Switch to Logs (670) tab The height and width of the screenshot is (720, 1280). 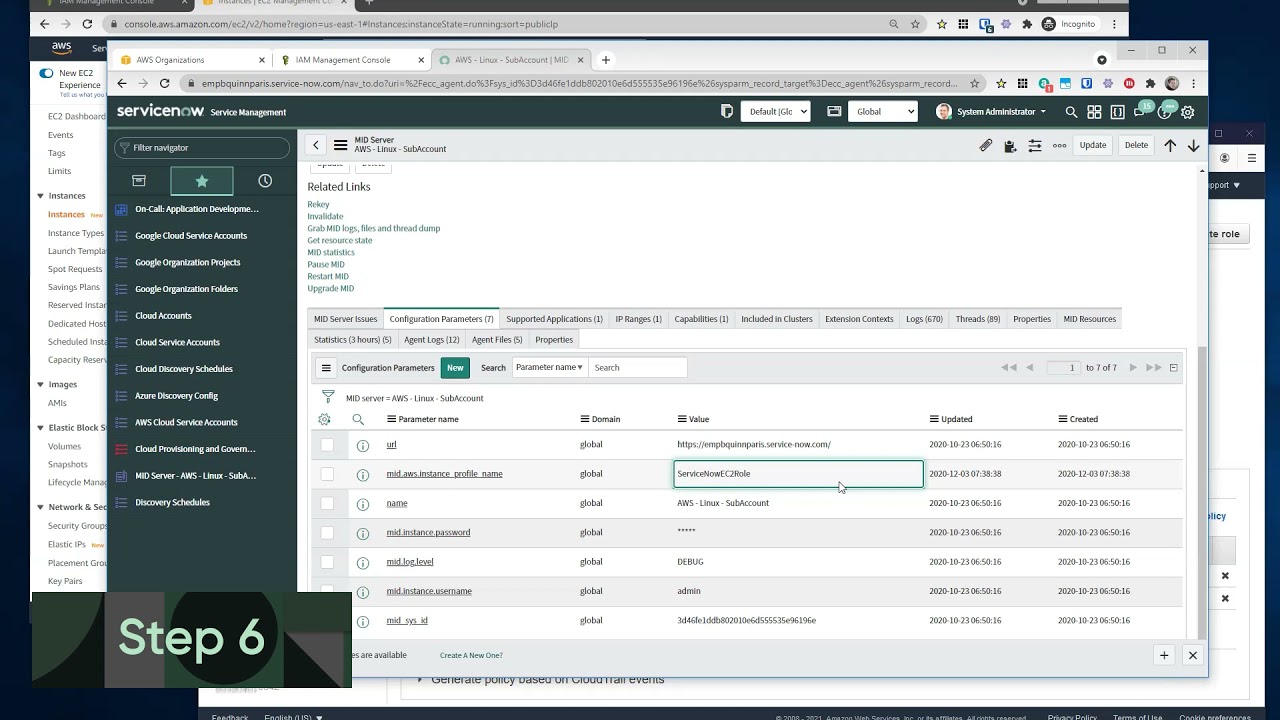point(924,319)
